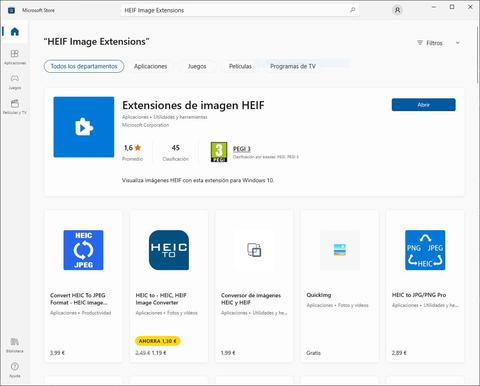Screen dimensions: 480x386
Task: Click the 45 Clasificación count
Action: click(x=175, y=148)
